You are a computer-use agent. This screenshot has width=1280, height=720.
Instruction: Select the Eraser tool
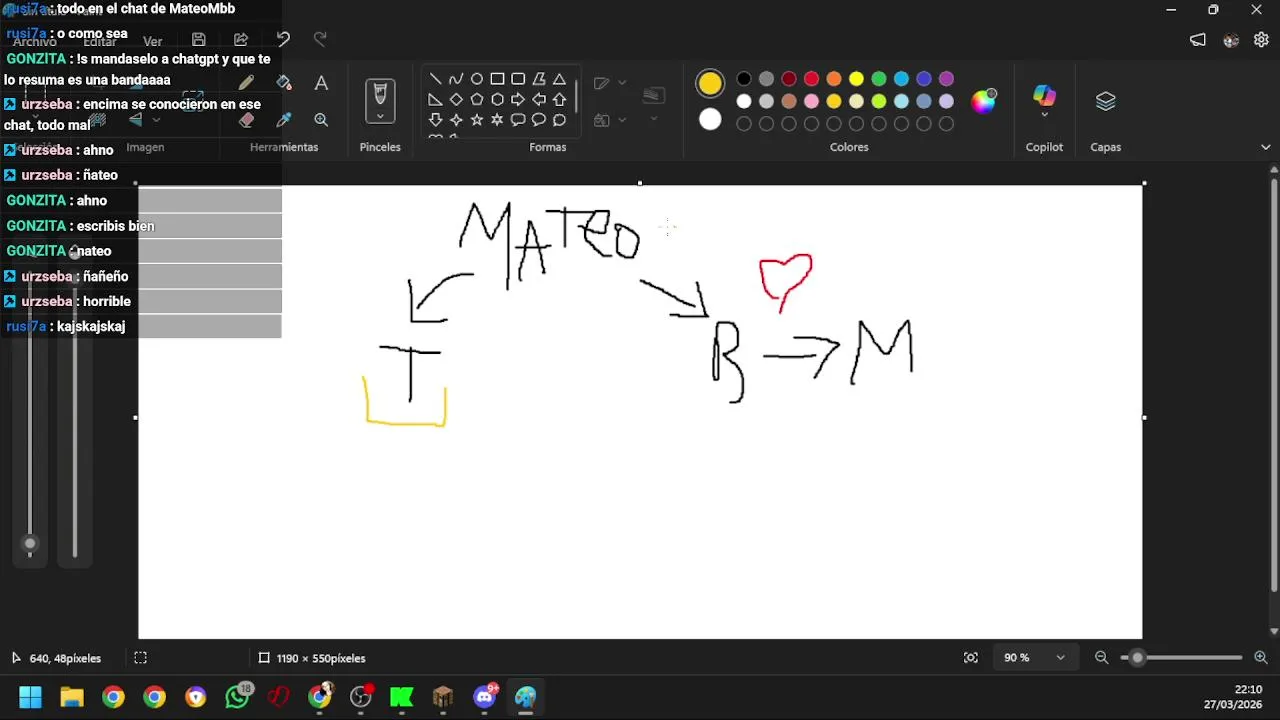coord(246,120)
